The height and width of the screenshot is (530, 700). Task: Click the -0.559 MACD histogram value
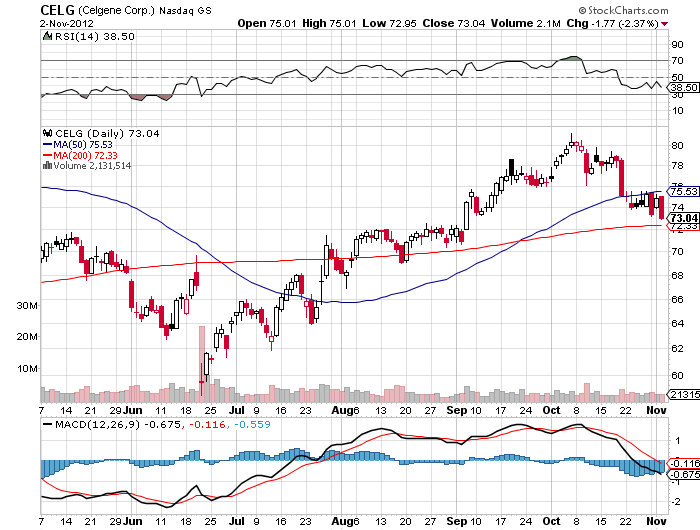[x=252, y=424]
